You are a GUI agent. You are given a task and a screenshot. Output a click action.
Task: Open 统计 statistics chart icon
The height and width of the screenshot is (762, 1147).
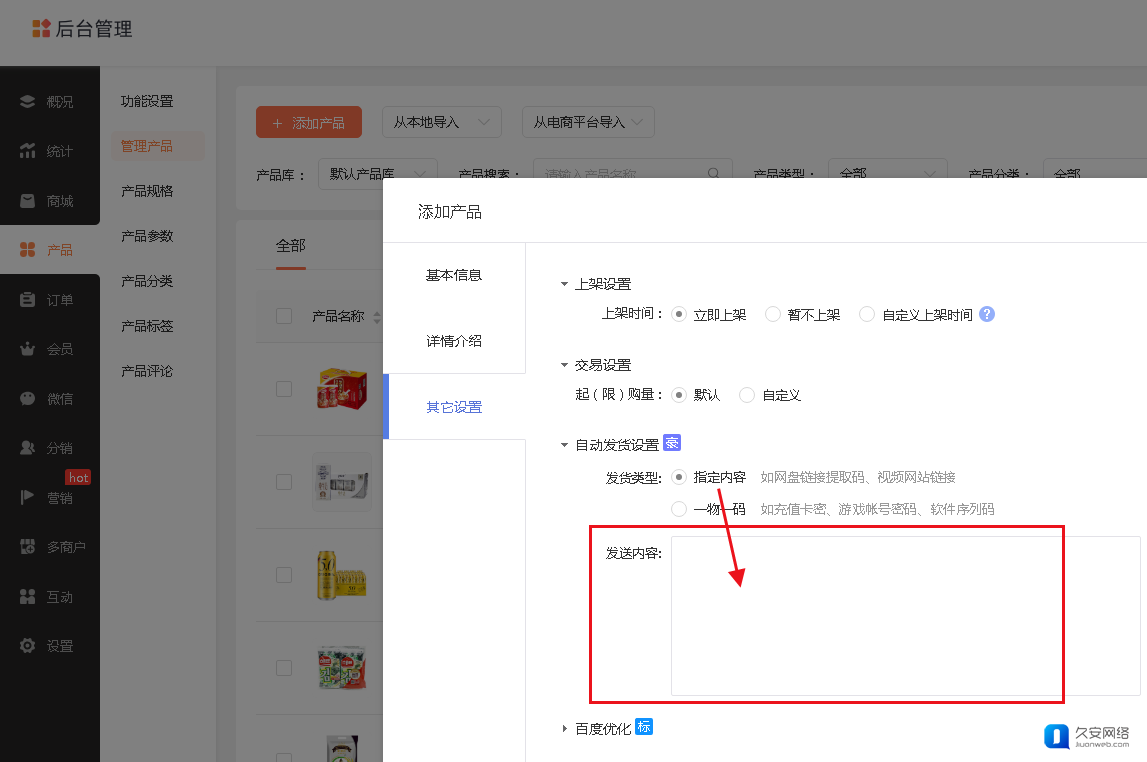coord(28,151)
